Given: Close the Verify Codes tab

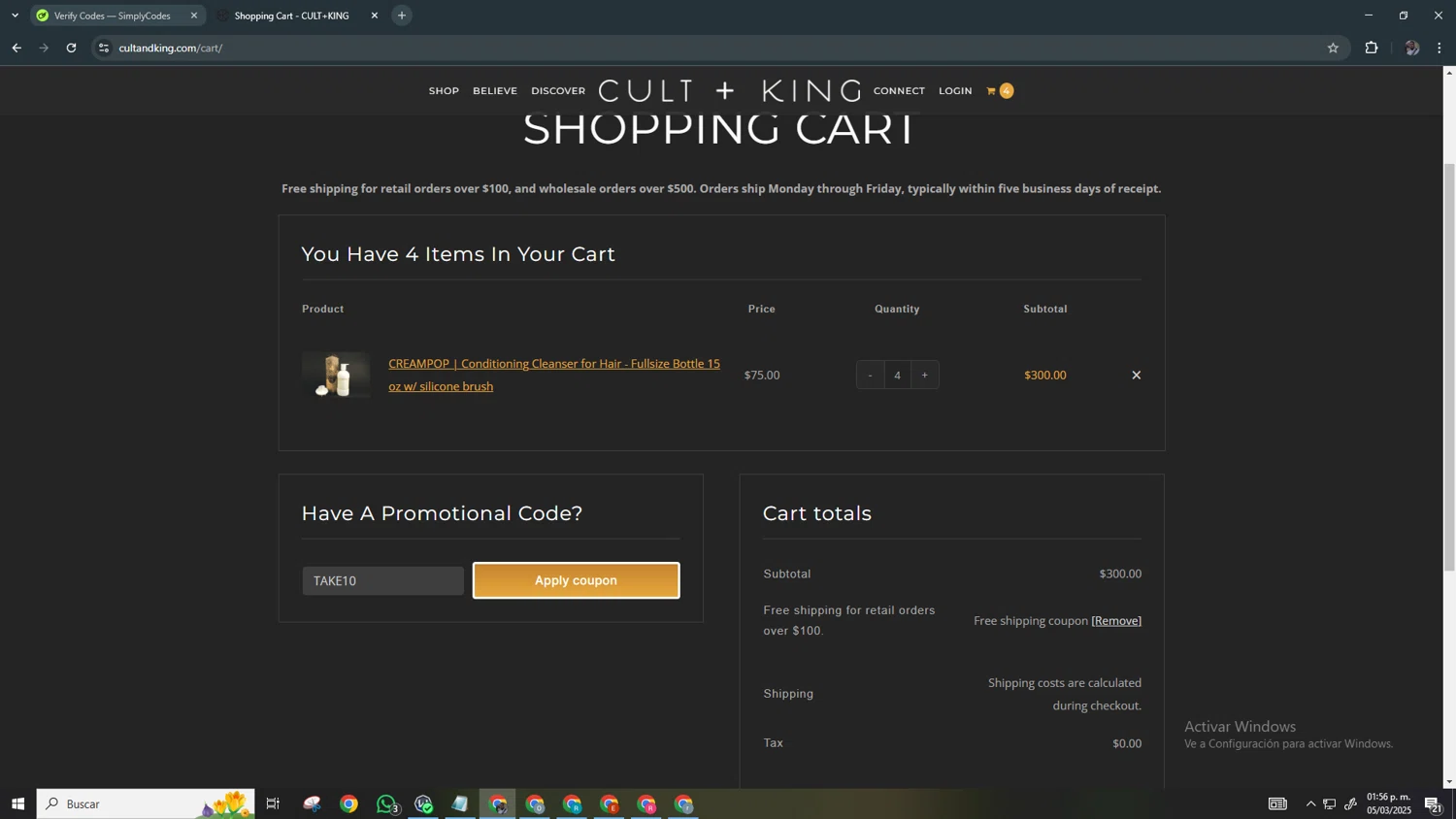Looking at the screenshot, I should [193, 16].
